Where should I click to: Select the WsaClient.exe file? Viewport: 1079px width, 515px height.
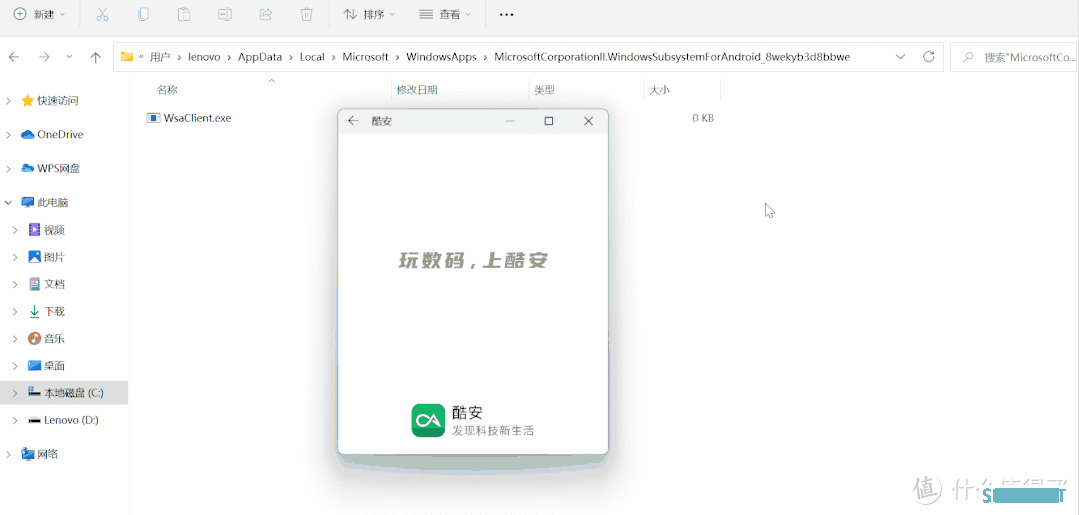coord(197,118)
